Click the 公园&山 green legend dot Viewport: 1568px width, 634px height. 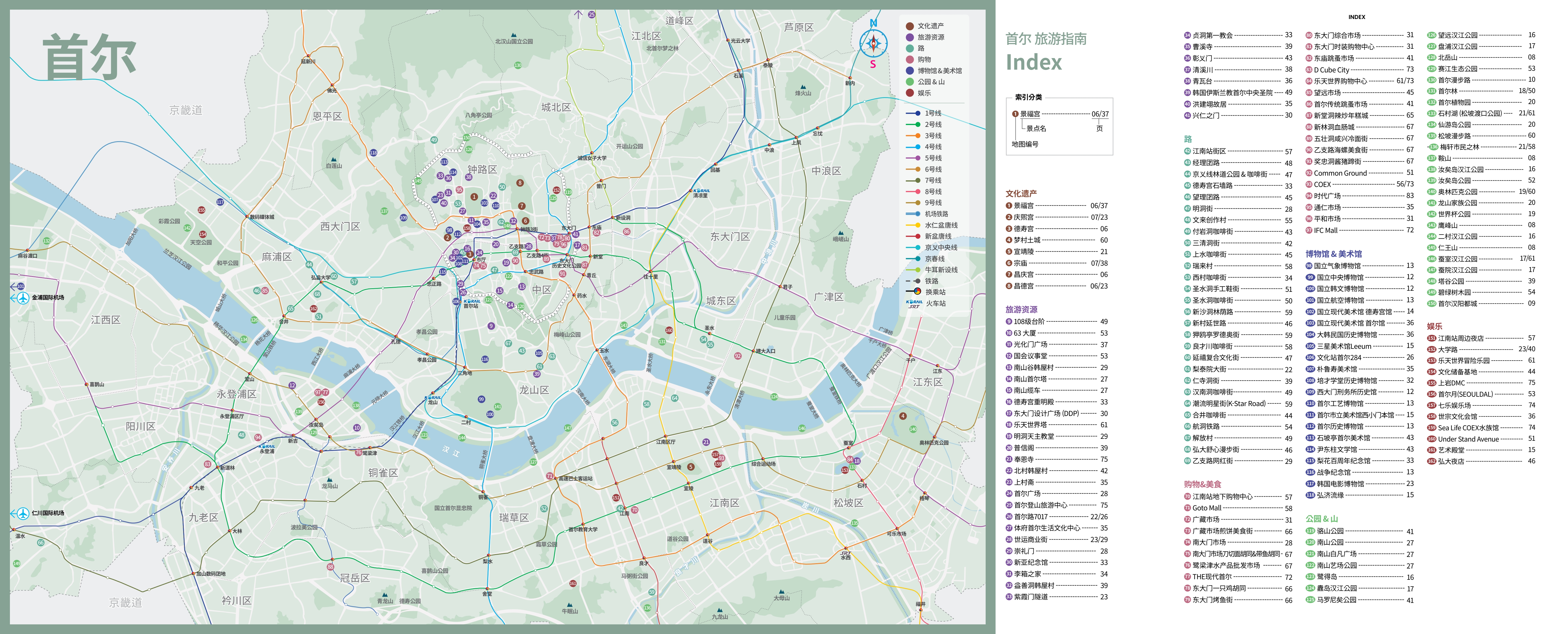(x=909, y=81)
